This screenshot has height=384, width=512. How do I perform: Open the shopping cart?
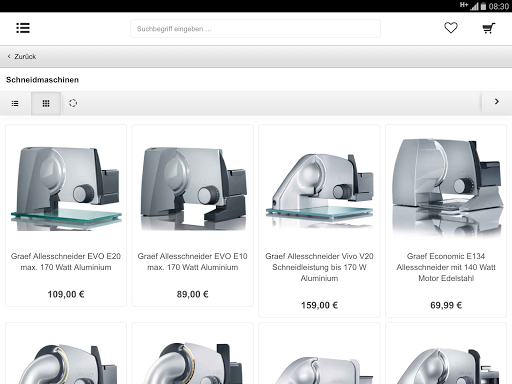[x=489, y=28]
